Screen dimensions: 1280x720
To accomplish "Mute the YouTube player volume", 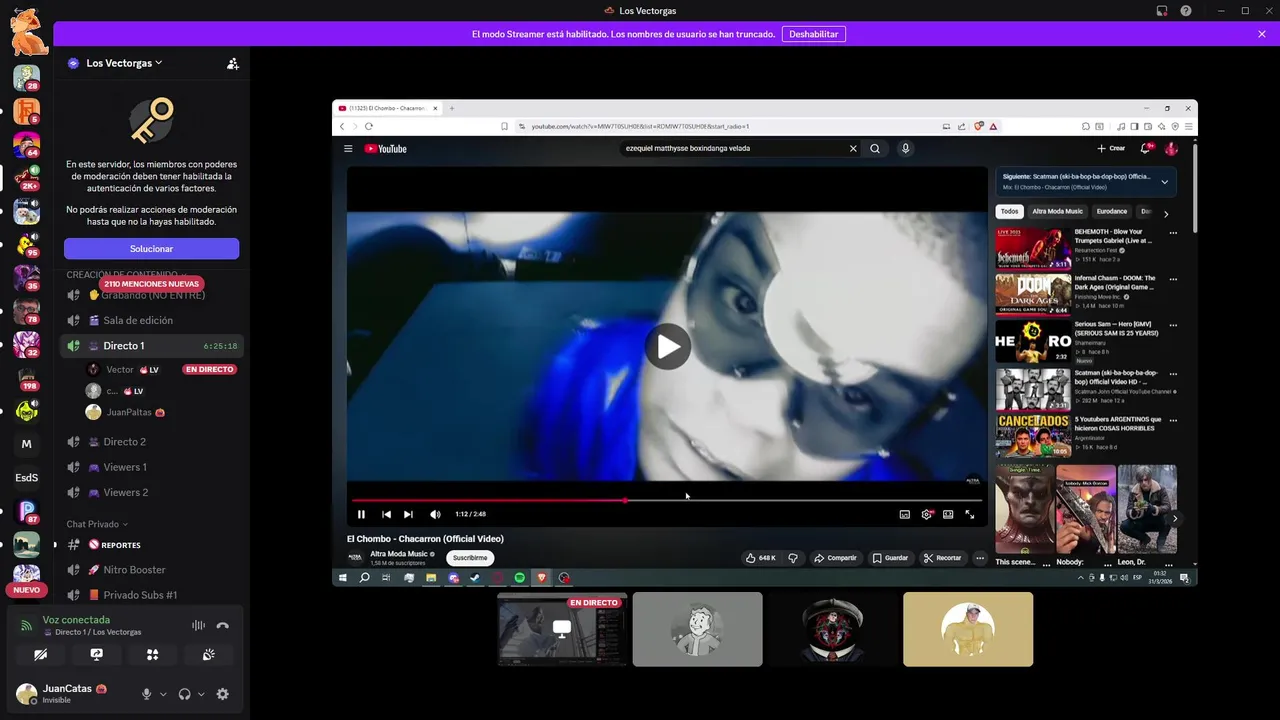I will [x=435, y=514].
